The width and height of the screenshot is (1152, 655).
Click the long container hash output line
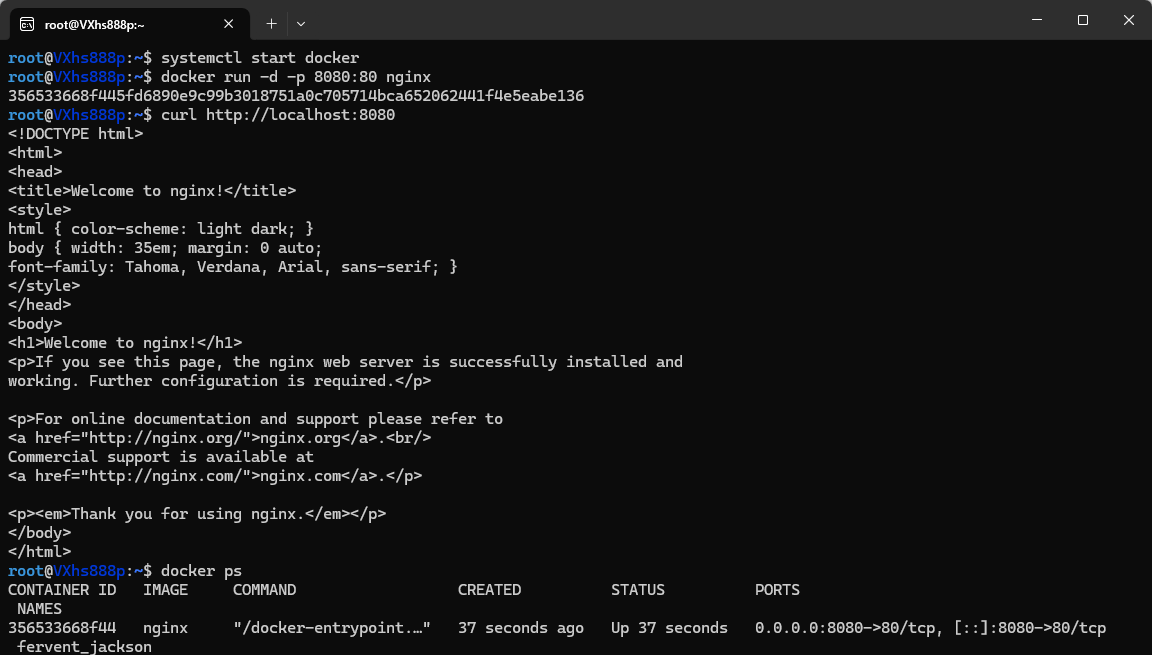pyautogui.click(x=296, y=96)
